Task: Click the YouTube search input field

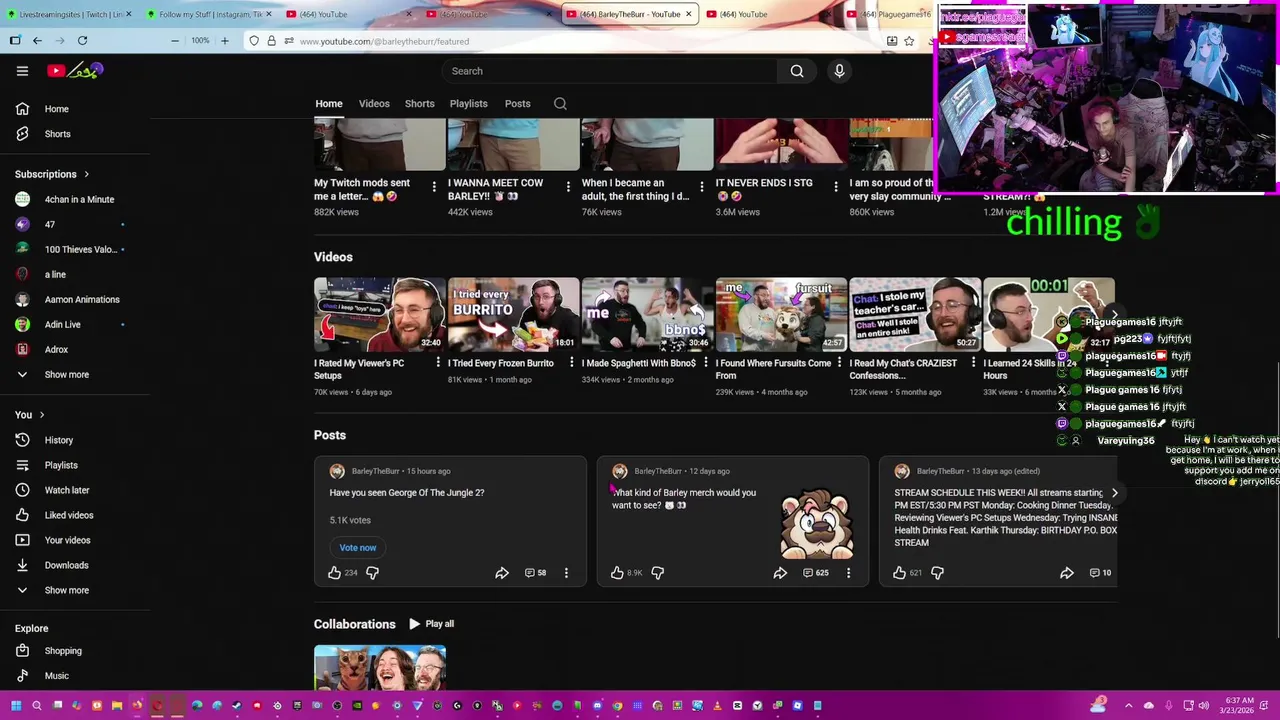Action: [610, 71]
